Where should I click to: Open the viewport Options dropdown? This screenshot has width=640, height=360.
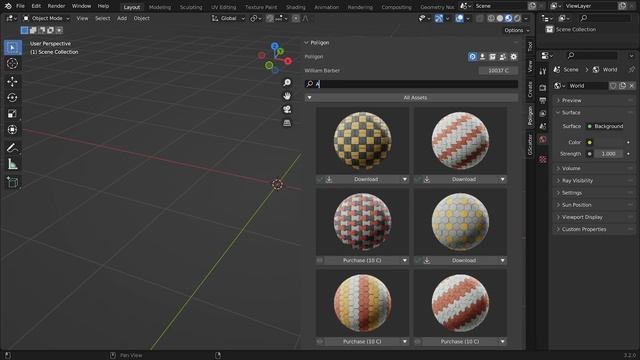[517, 30]
